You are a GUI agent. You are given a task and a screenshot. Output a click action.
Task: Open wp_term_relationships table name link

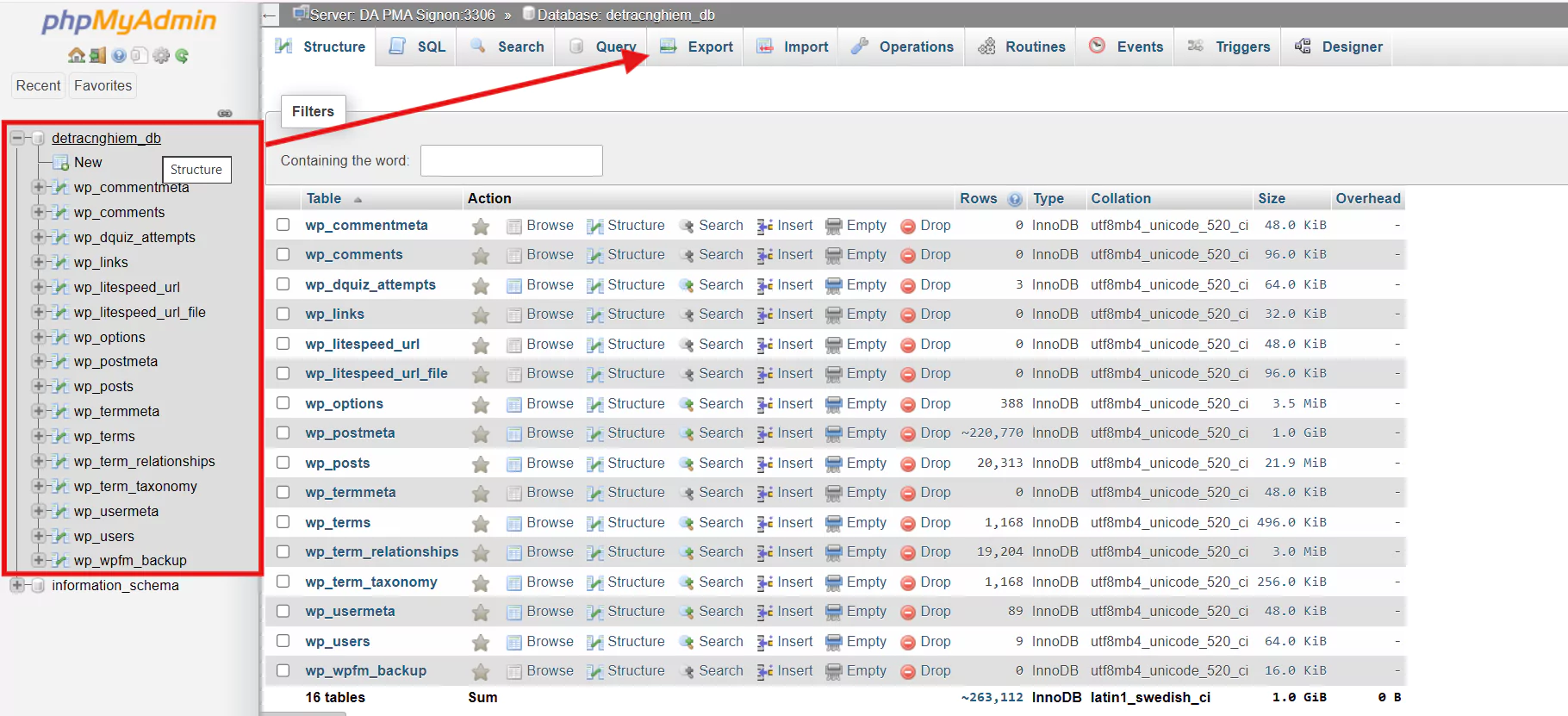coord(382,551)
